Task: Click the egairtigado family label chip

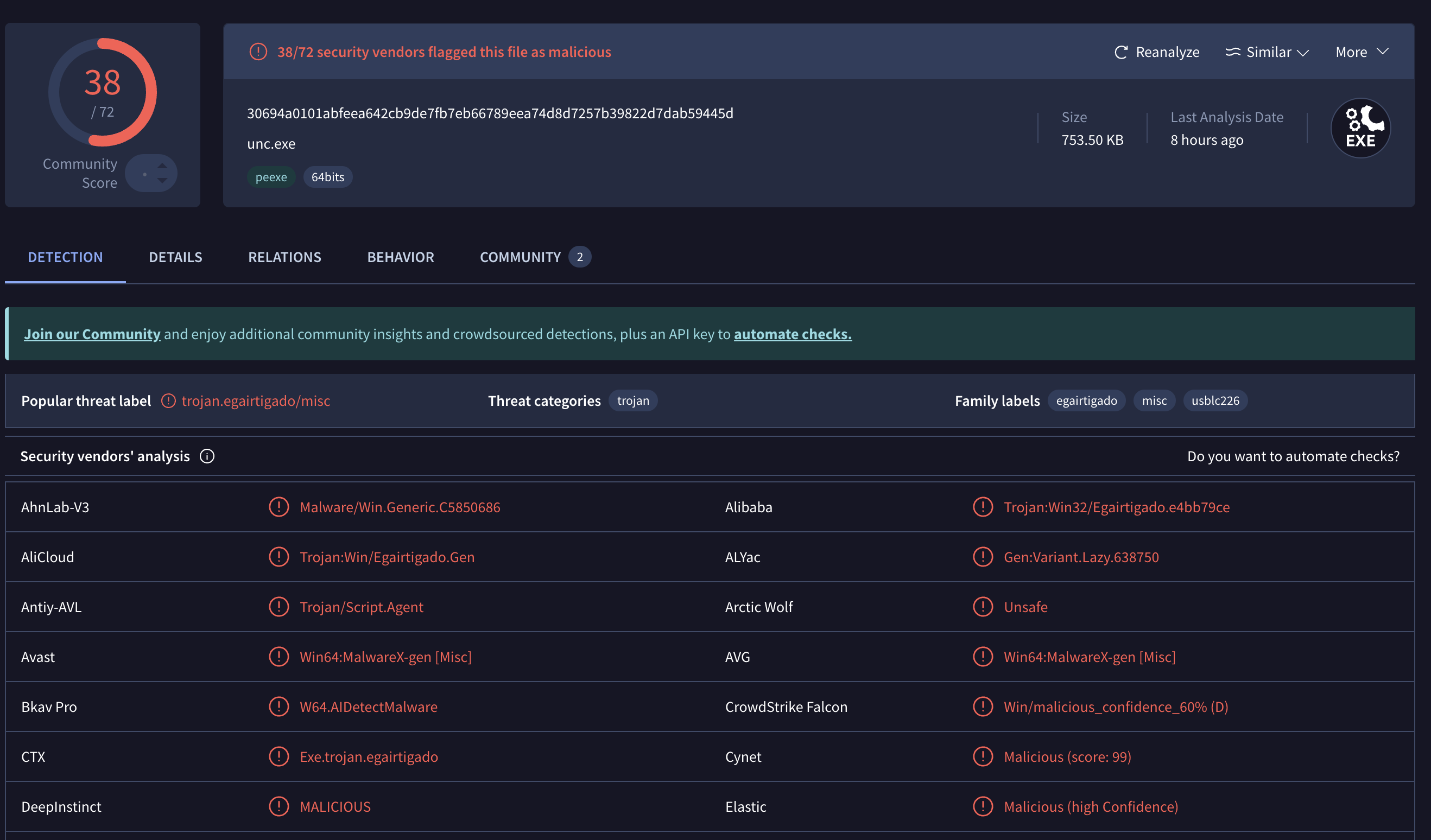Action: [1086, 400]
